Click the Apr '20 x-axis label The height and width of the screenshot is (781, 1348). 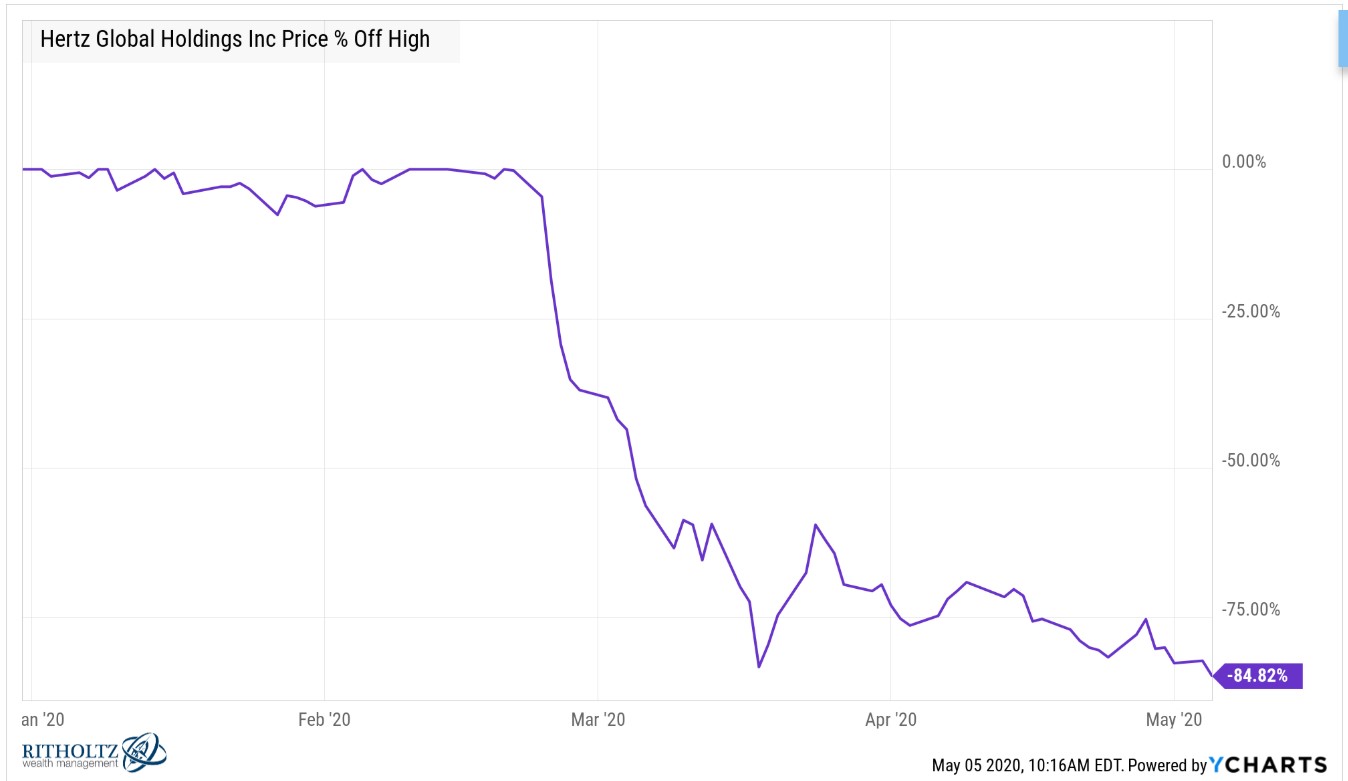pyautogui.click(x=890, y=719)
